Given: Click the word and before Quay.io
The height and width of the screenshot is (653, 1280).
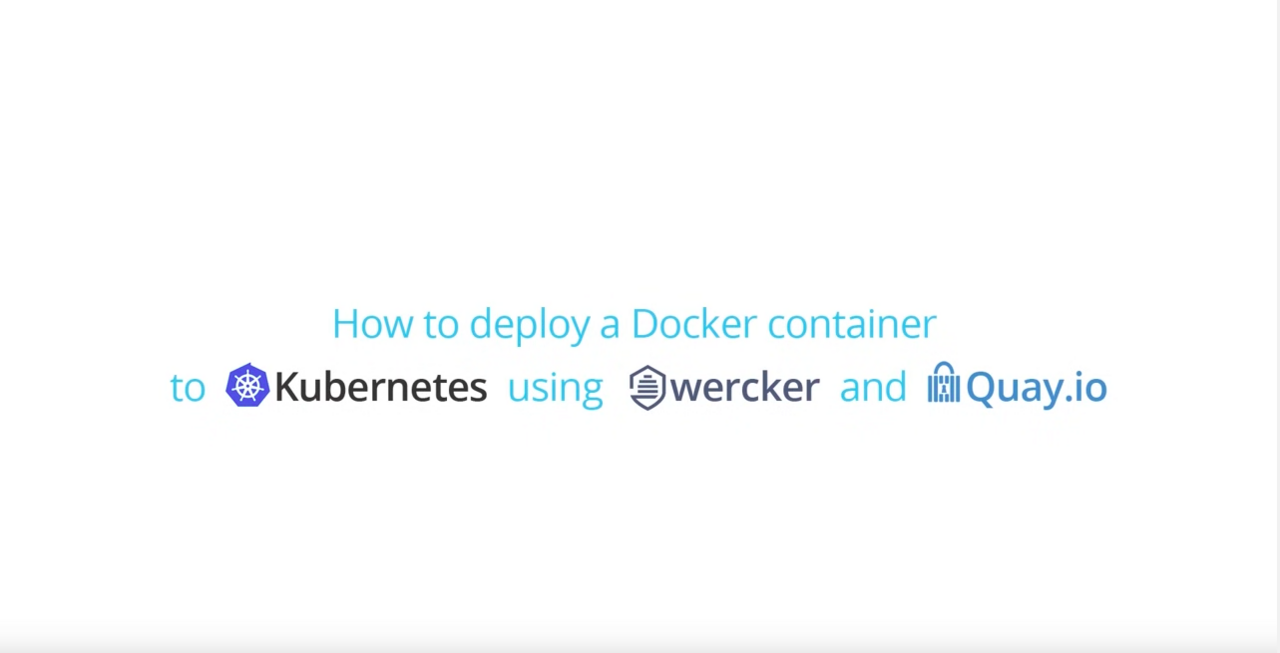Looking at the screenshot, I should pyautogui.click(x=873, y=387).
